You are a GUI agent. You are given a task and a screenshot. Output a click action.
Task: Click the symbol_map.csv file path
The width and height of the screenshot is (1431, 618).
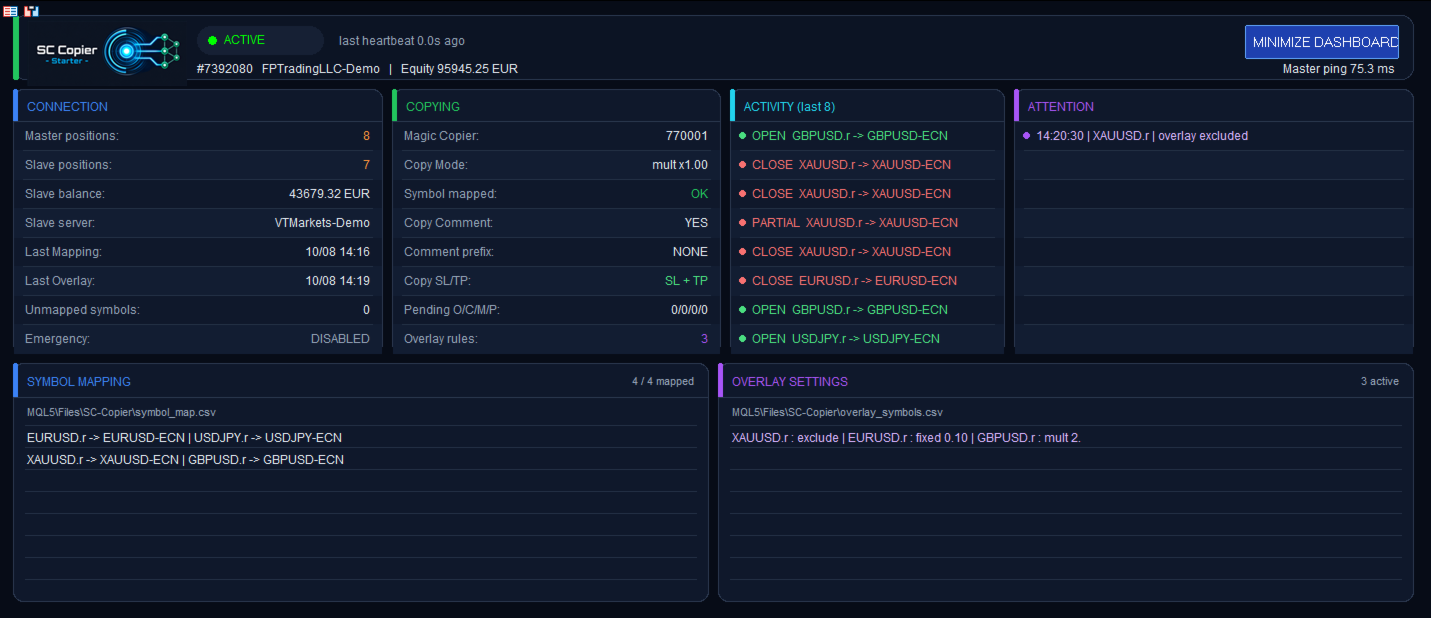(121, 412)
